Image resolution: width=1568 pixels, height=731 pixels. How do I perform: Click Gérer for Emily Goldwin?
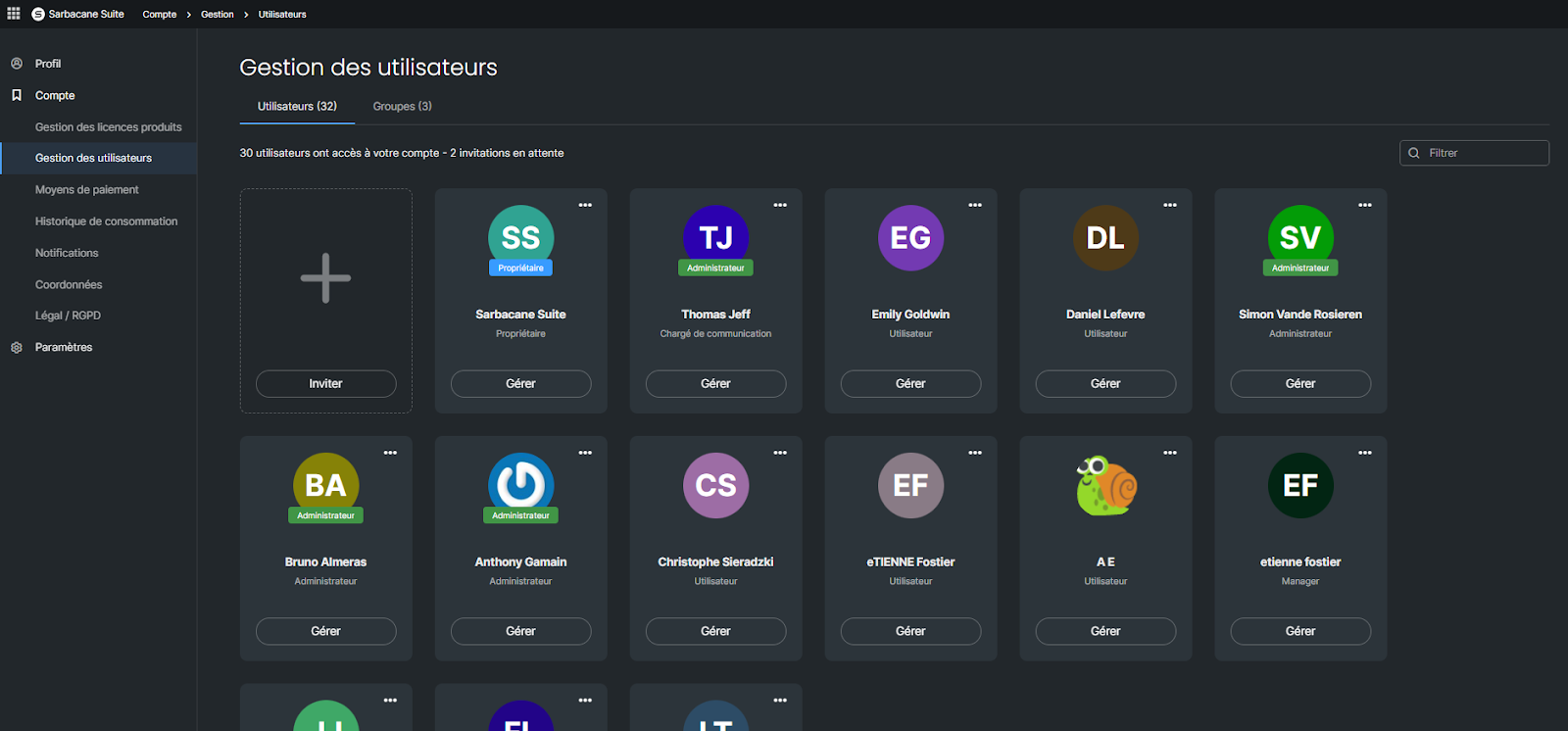click(x=910, y=384)
